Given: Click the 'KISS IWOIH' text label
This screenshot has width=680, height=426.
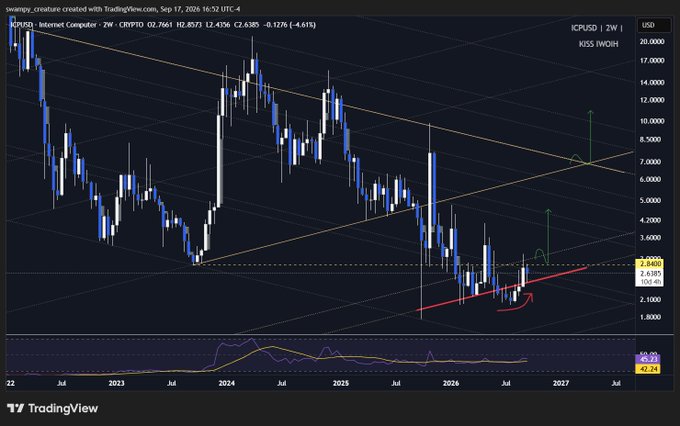Looking at the screenshot, I should (598, 44).
